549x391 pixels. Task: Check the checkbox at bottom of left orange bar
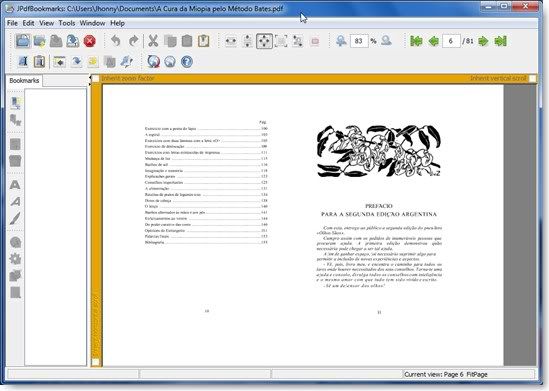(x=96, y=362)
